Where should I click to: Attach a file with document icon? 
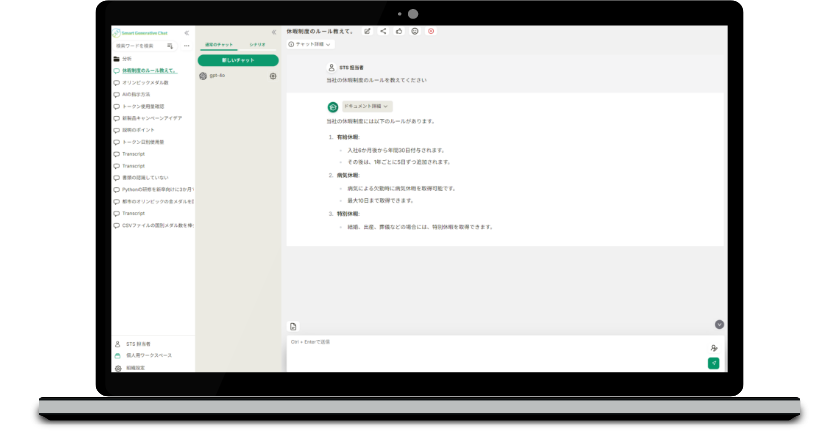pyautogui.click(x=293, y=327)
